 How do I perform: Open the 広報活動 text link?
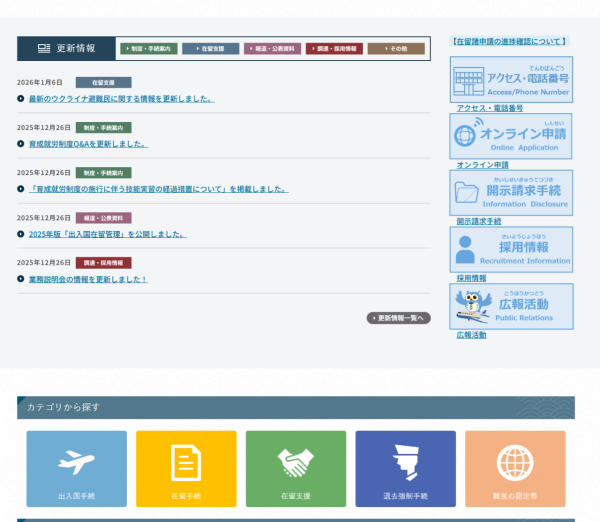(x=471, y=335)
